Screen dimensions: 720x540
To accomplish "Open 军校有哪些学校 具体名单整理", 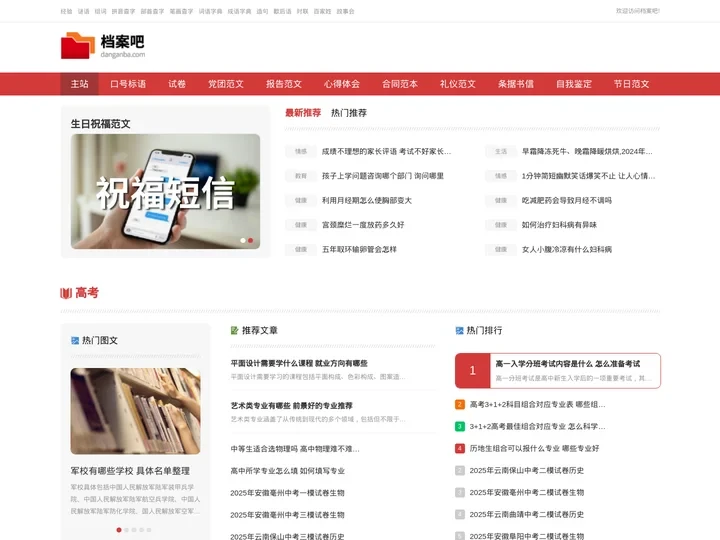I will coord(130,471).
